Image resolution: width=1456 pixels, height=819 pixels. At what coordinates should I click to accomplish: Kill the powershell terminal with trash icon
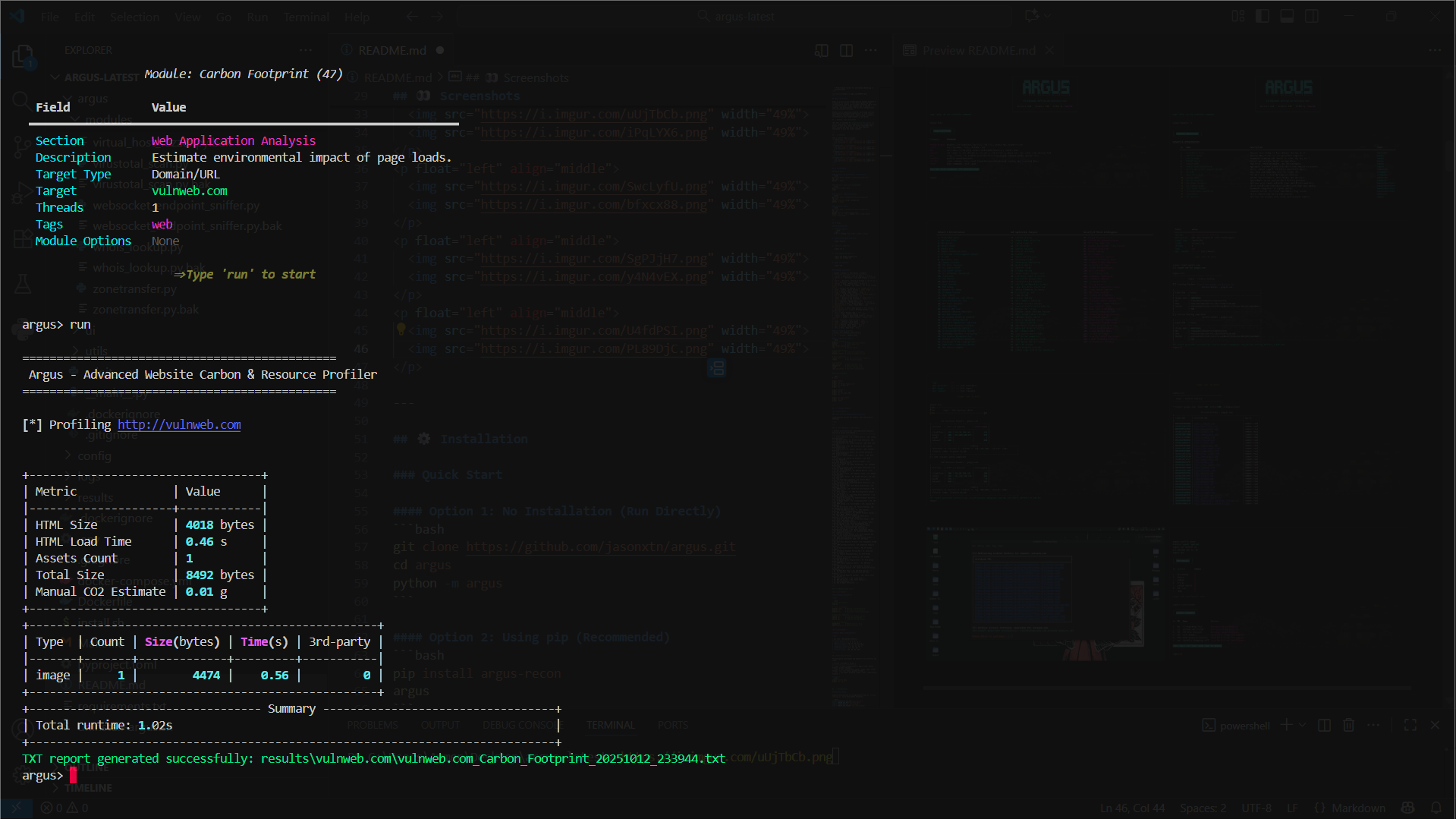[1348, 725]
